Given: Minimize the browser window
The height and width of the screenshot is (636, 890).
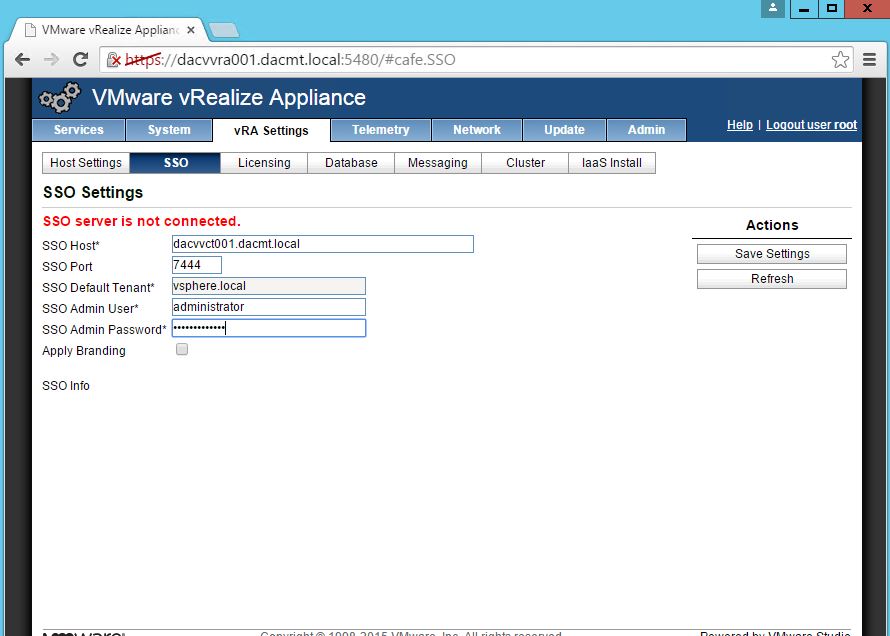Looking at the screenshot, I should [x=804, y=8].
